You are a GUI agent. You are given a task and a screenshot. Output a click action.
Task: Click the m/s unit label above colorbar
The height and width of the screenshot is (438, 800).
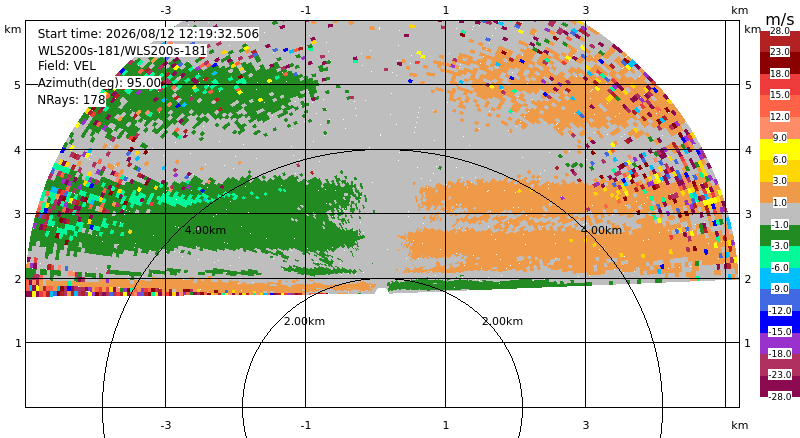coord(780,19)
